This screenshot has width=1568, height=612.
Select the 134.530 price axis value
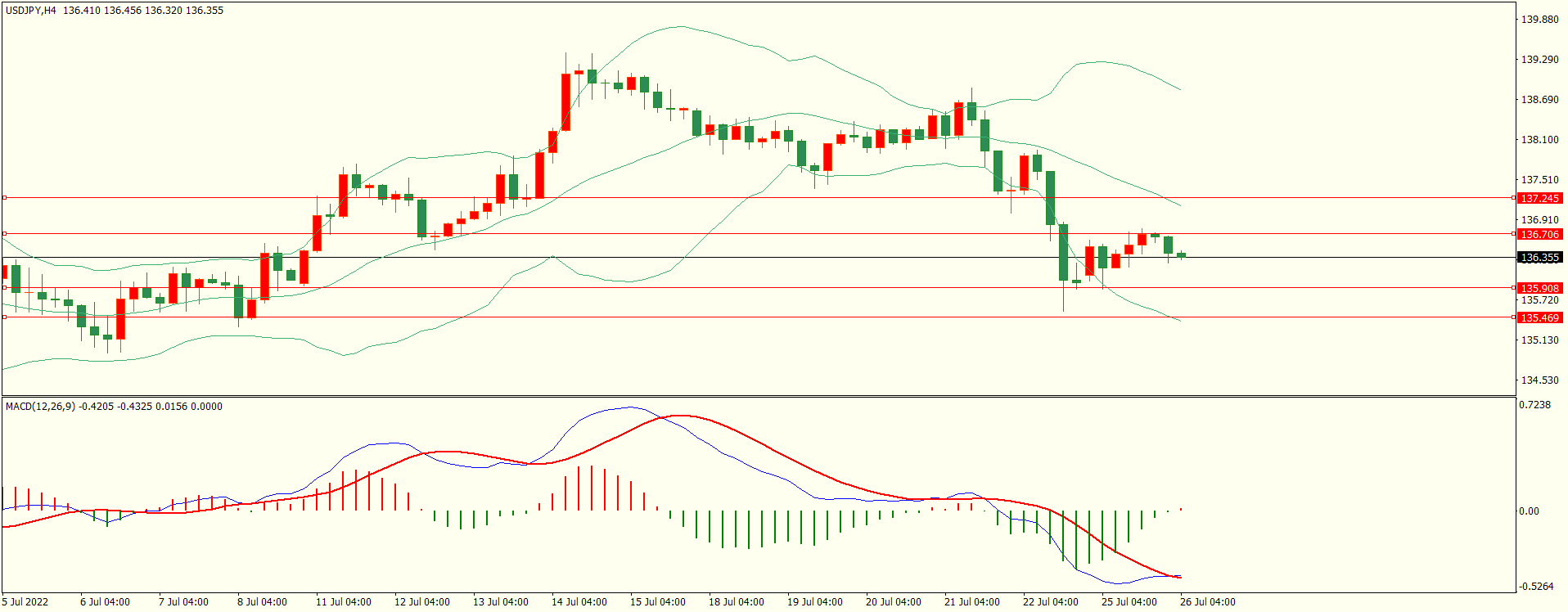[x=1539, y=380]
